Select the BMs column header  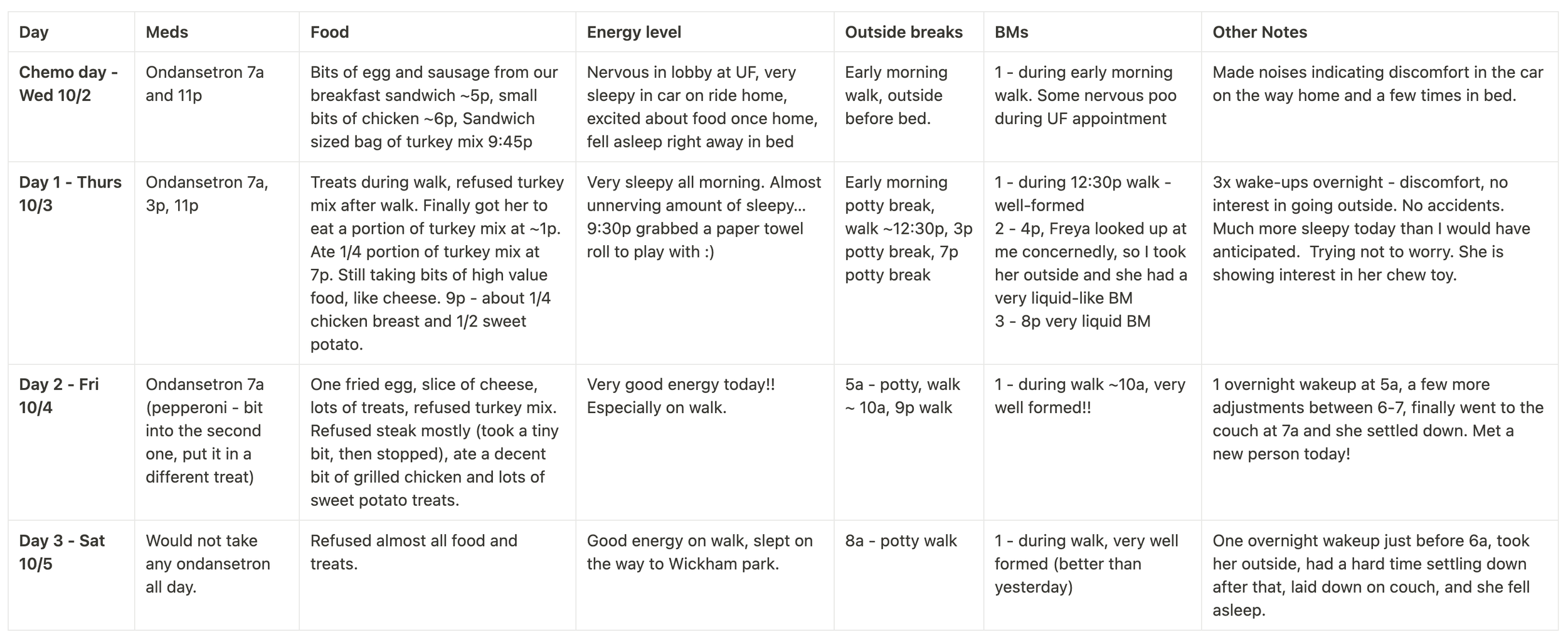1093,32
